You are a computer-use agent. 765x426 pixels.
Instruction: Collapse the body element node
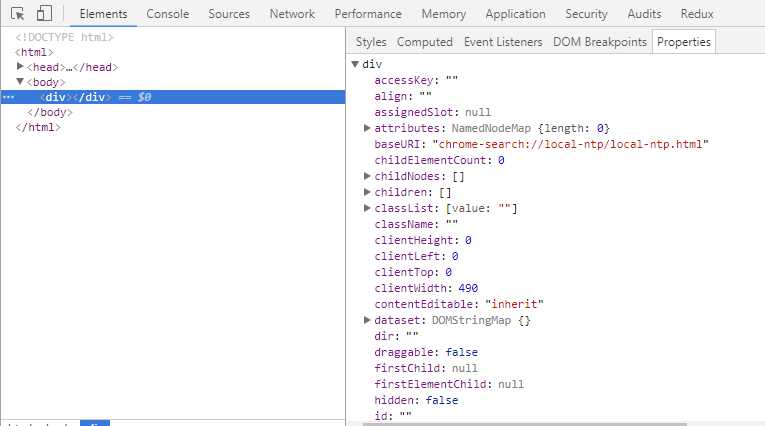tap(20, 81)
